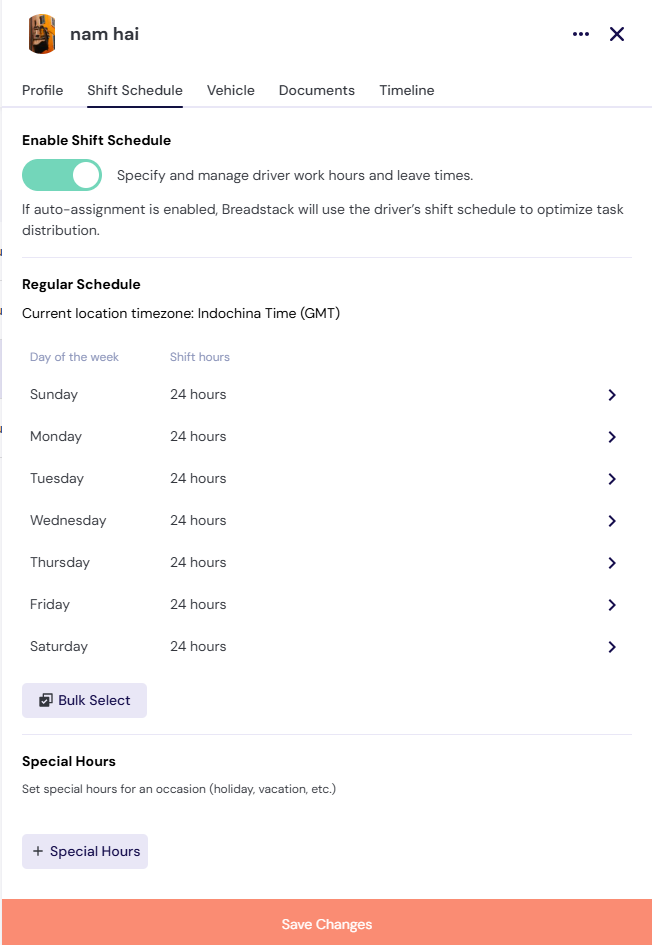This screenshot has height=945, width=652.
Task: Open Tuesday shift details arrow
Action: coord(612,479)
